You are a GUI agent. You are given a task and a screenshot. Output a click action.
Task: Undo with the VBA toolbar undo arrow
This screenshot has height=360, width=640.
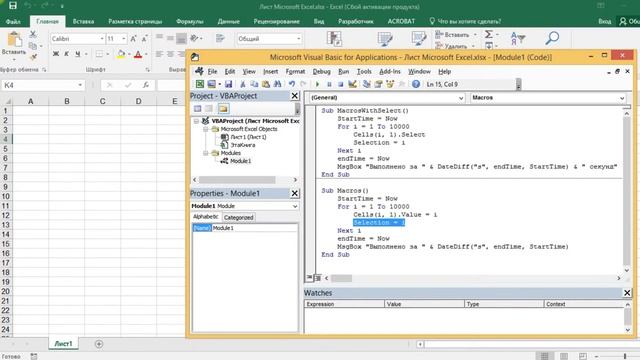tap(291, 84)
